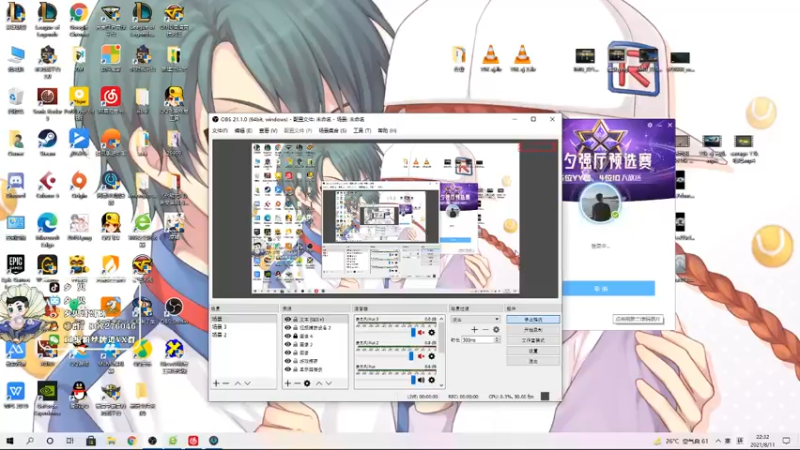This screenshot has width=800, height=450.
Task: Move selected scene down with the arrow
Action: 247,383
